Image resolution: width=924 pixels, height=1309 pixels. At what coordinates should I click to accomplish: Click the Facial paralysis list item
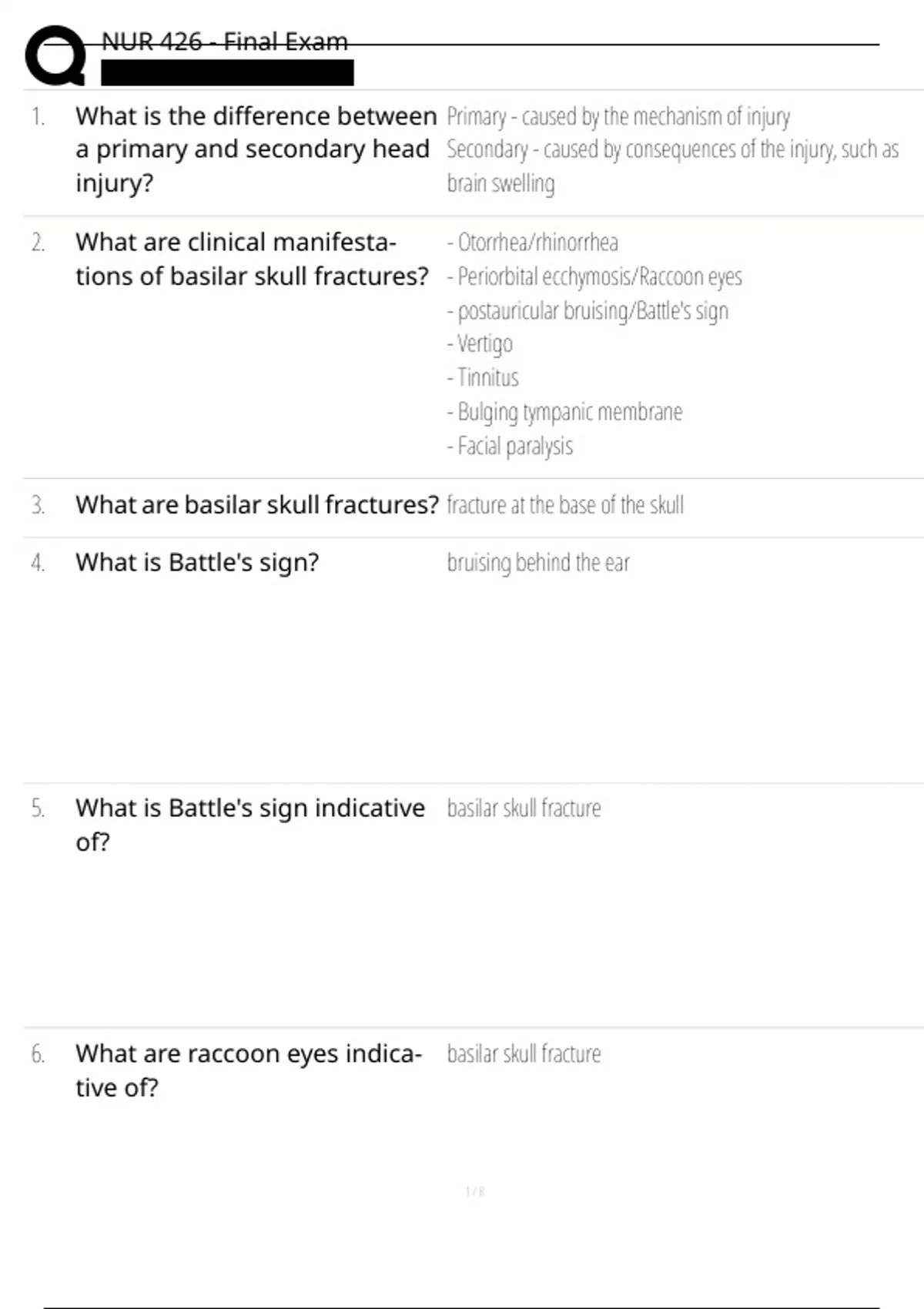[x=510, y=446]
